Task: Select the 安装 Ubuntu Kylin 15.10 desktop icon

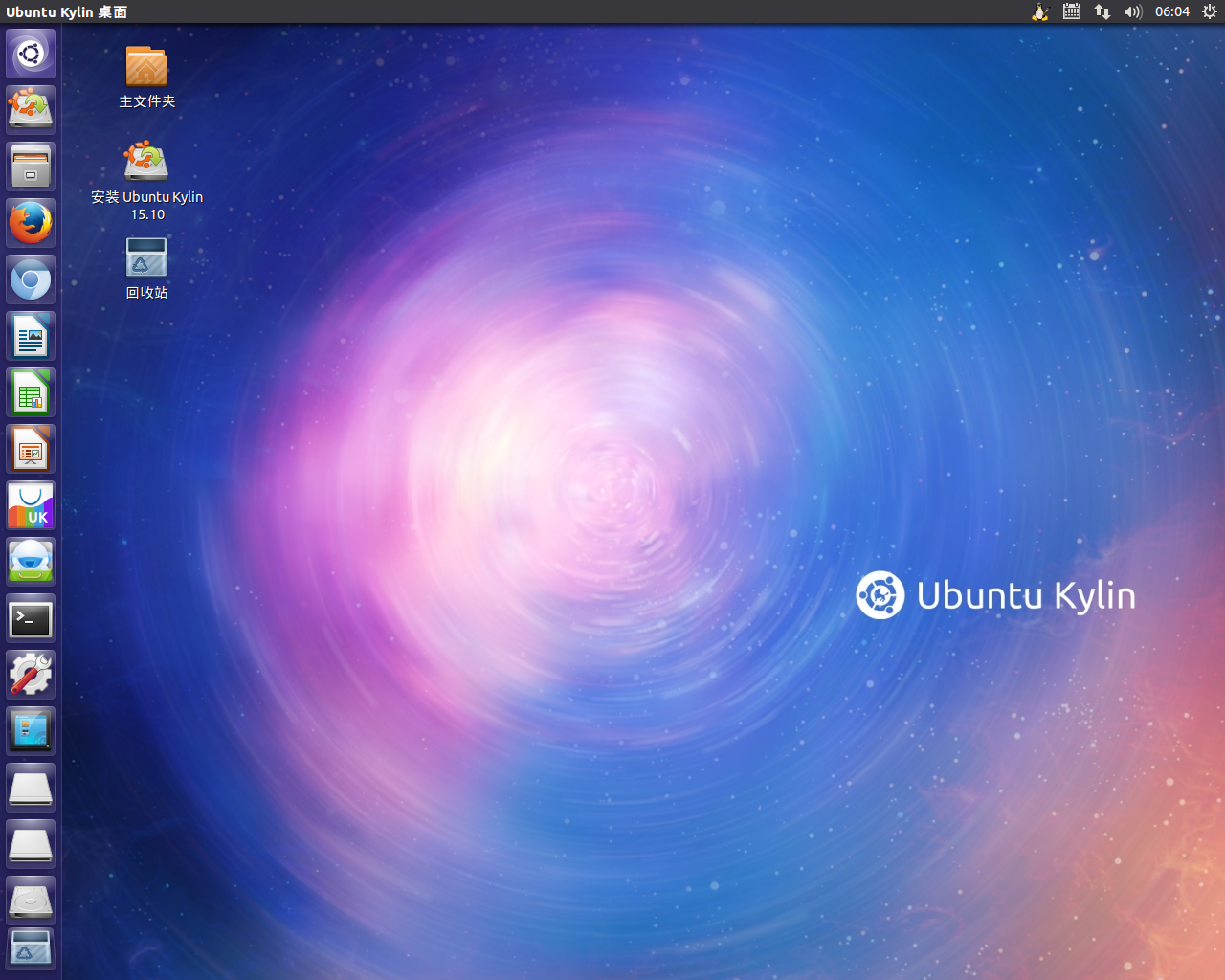Action: [146, 181]
